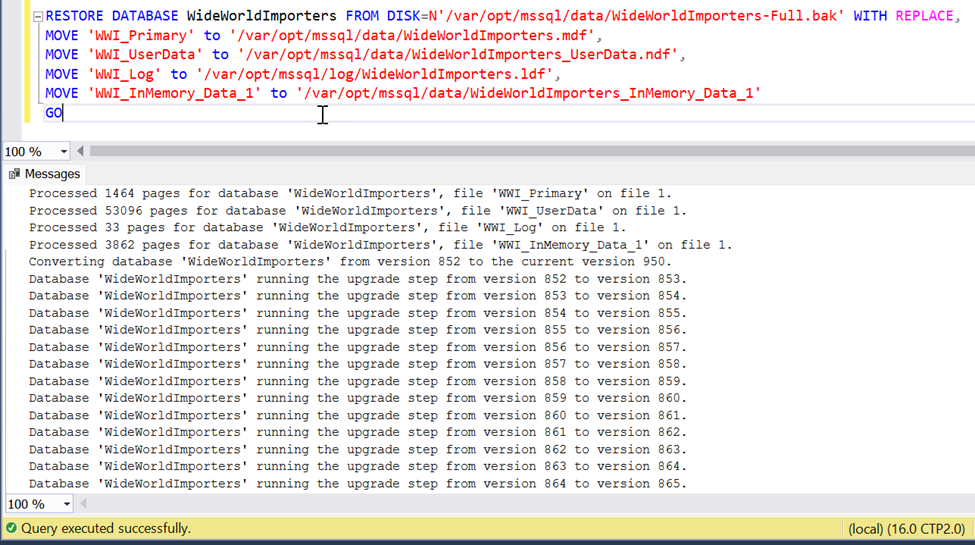Click the upgrade step 856 to 857 line
This screenshot has width=975, height=545.
click(358, 347)
